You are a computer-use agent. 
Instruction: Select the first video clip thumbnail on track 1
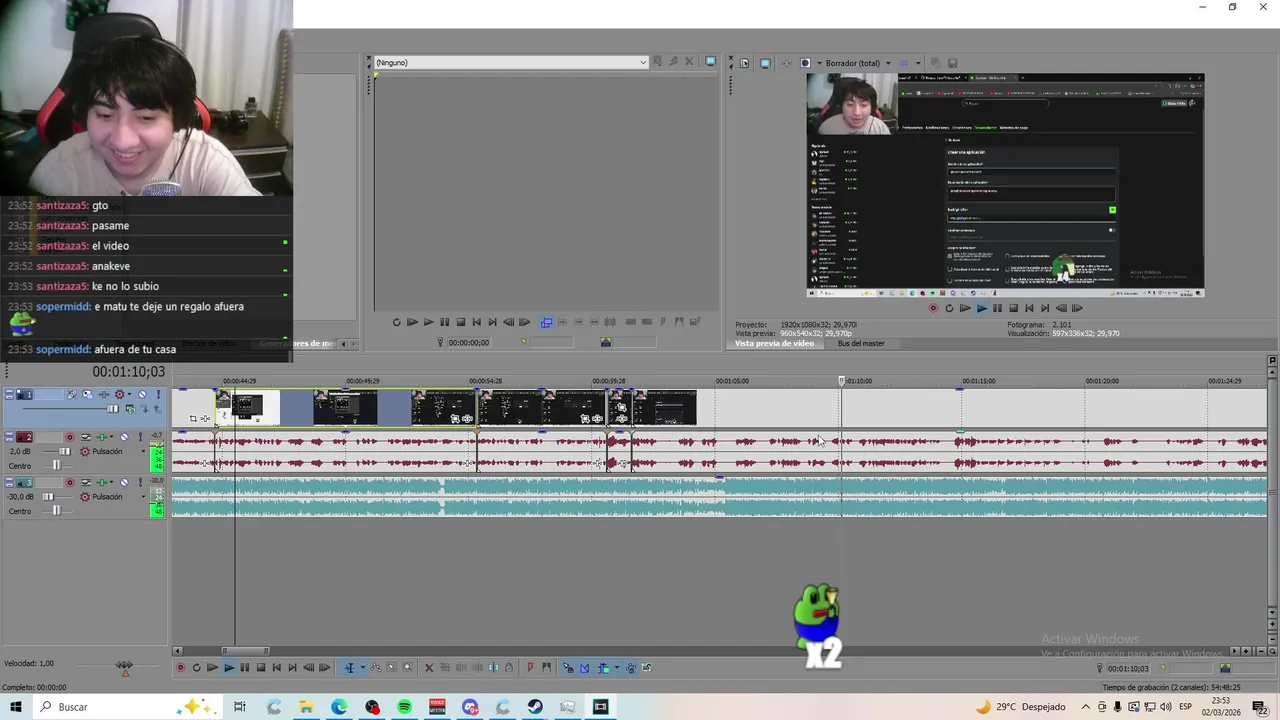[x=247, y=407]
